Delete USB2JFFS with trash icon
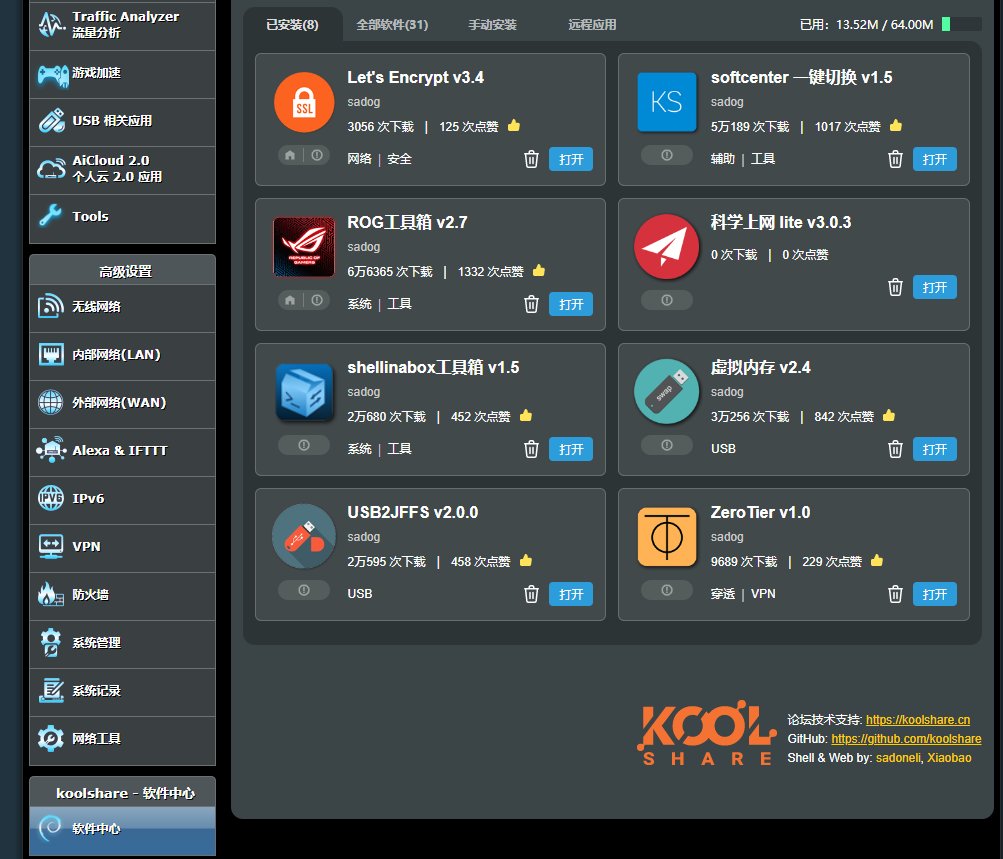The height and width of the screenshot is (859, 1003). (531, 594)
